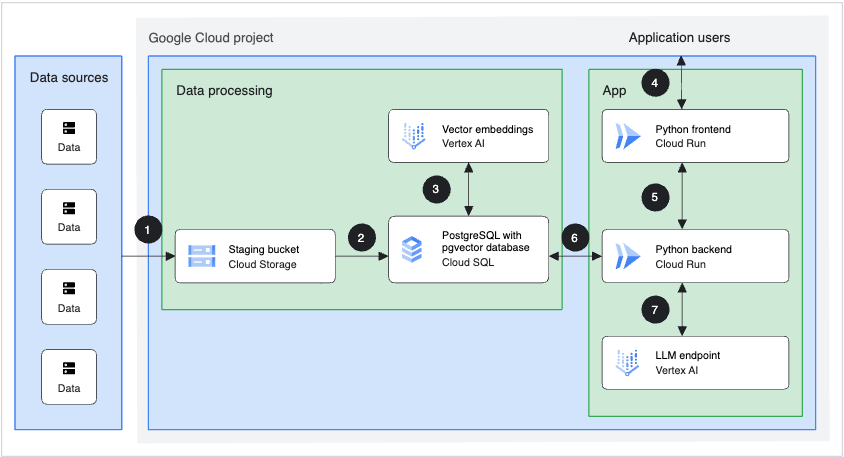Click the 'Staging bucket' text
Screen dimensions: 844x457
click(264, 250)
